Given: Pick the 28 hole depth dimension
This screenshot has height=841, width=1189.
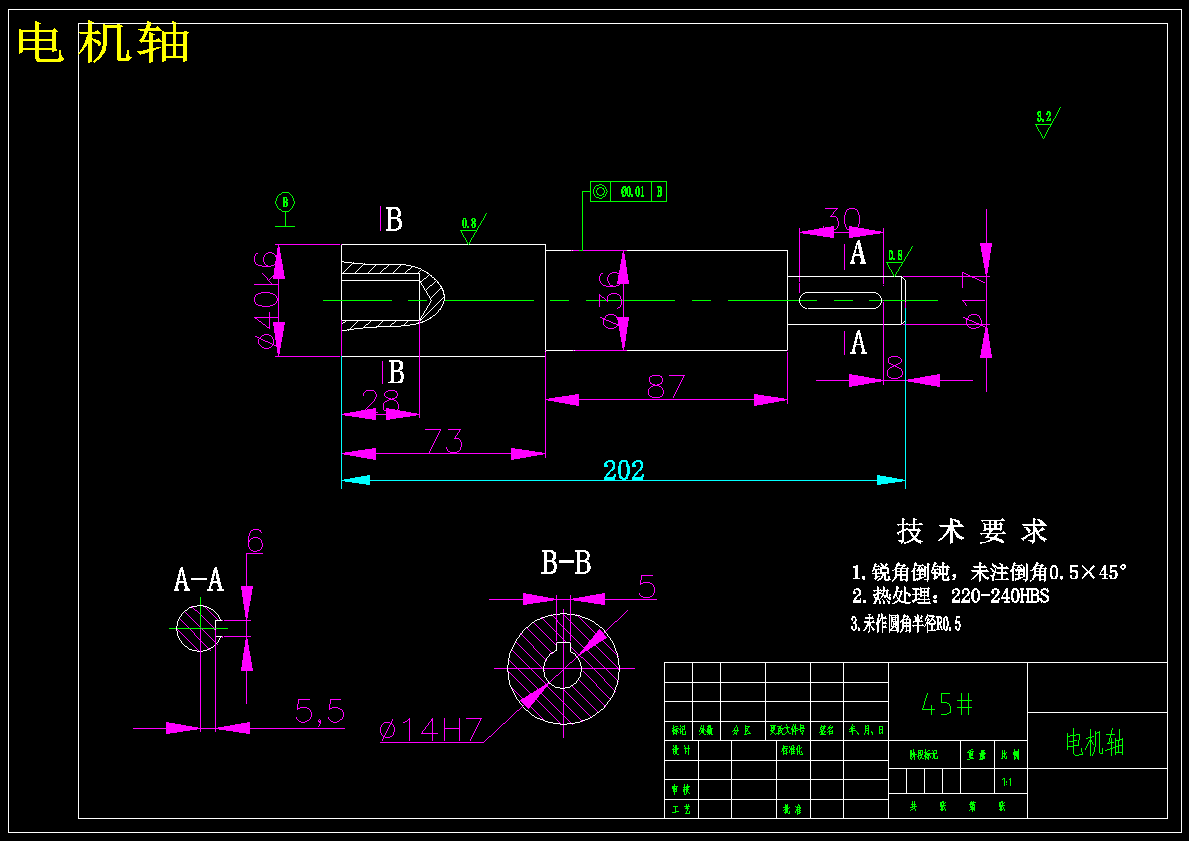Looking at the screenshot, I should coord(380,402).
